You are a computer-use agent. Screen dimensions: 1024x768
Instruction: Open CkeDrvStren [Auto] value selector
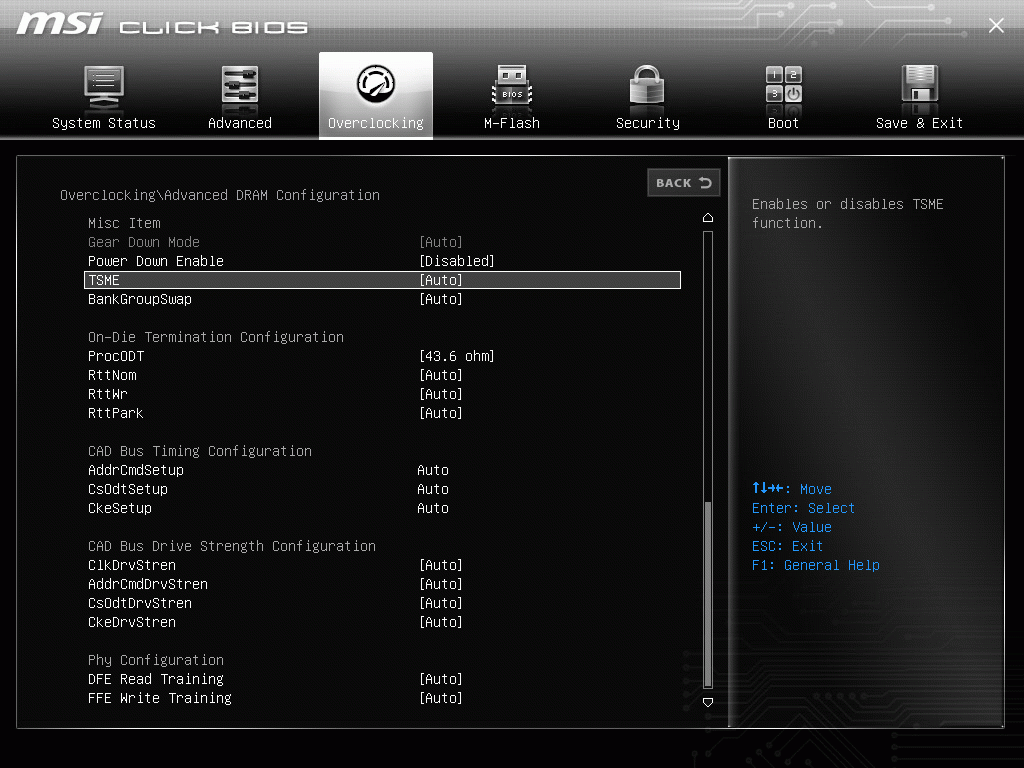441,622
